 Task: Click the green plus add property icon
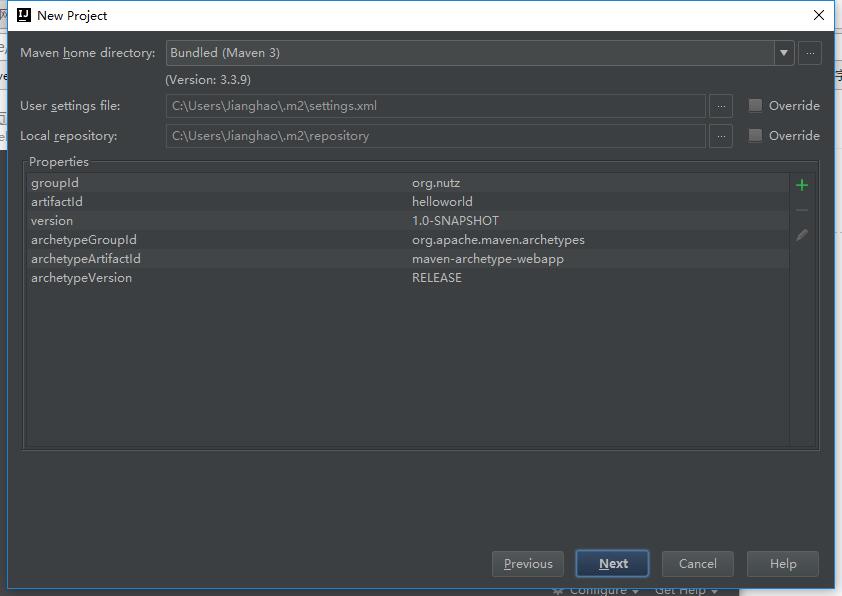(x=801, y=185)
